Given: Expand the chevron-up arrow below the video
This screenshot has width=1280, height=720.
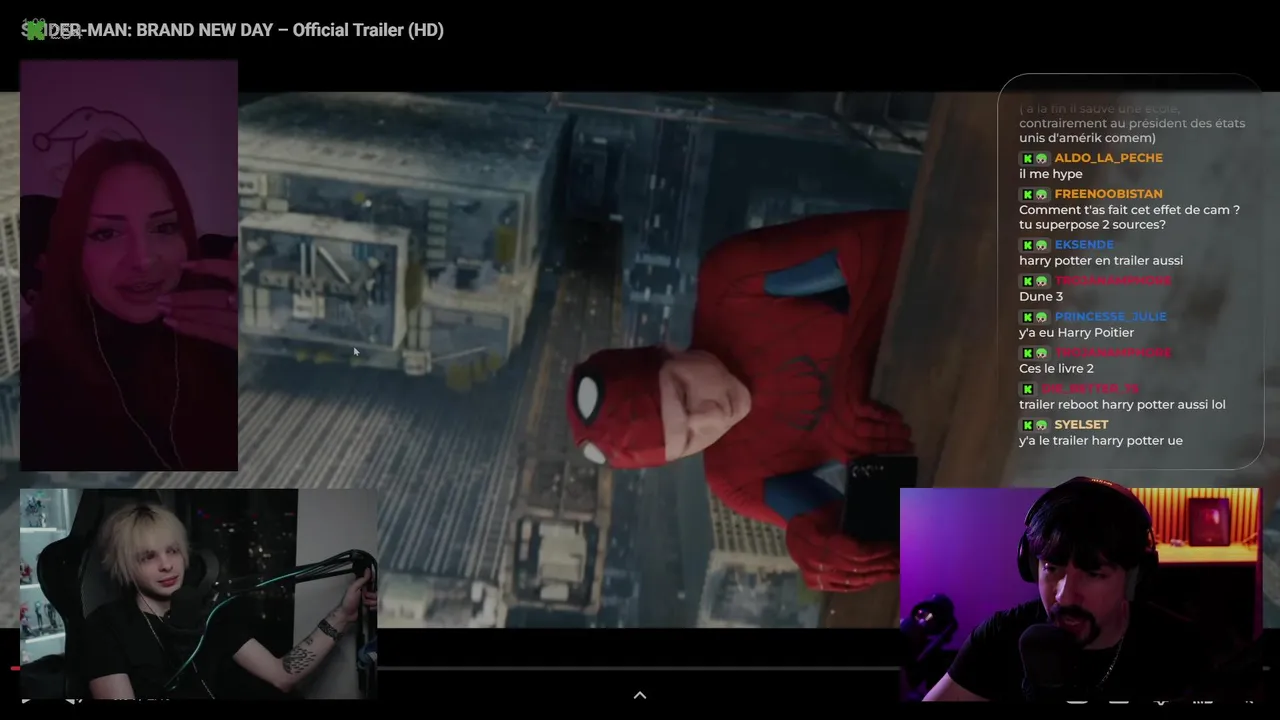Looking at the screenshot, I should [640, 695].
